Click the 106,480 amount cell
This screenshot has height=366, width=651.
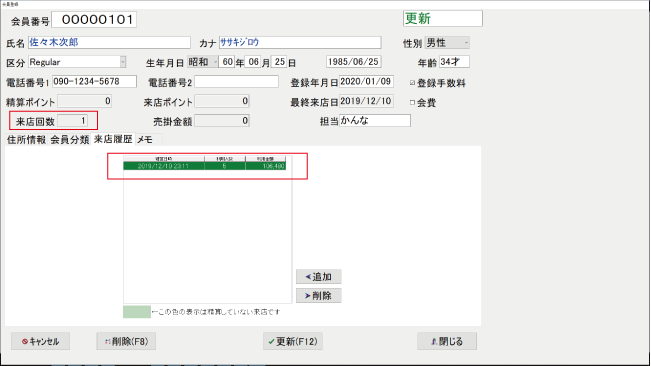pyautogui.click(x=266, y=166)
